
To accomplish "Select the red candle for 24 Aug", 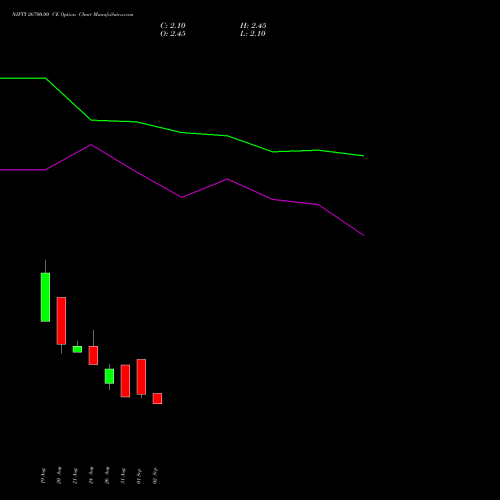I will tap(93, 355).
